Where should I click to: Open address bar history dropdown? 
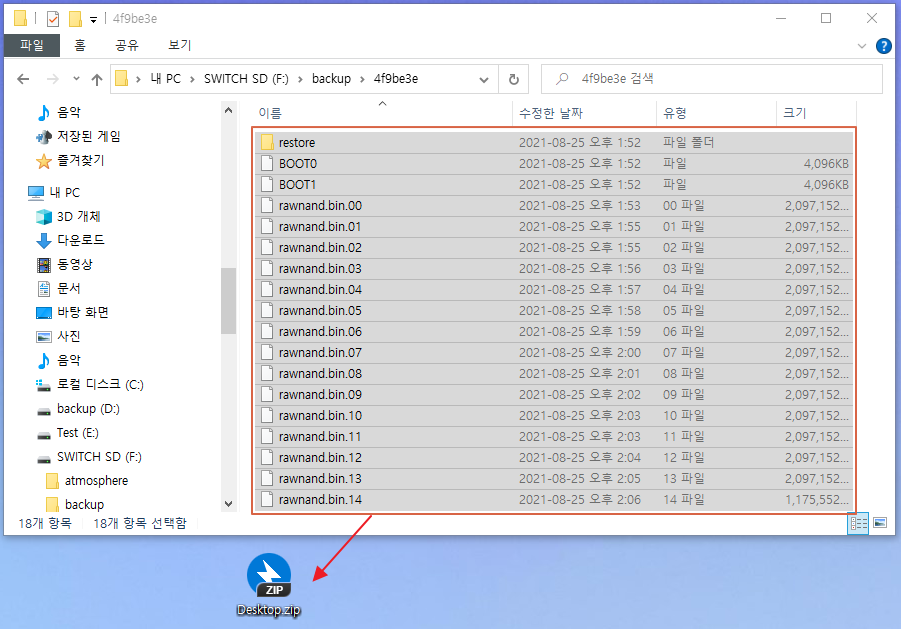pyautogui.click(x=484, y=79)
